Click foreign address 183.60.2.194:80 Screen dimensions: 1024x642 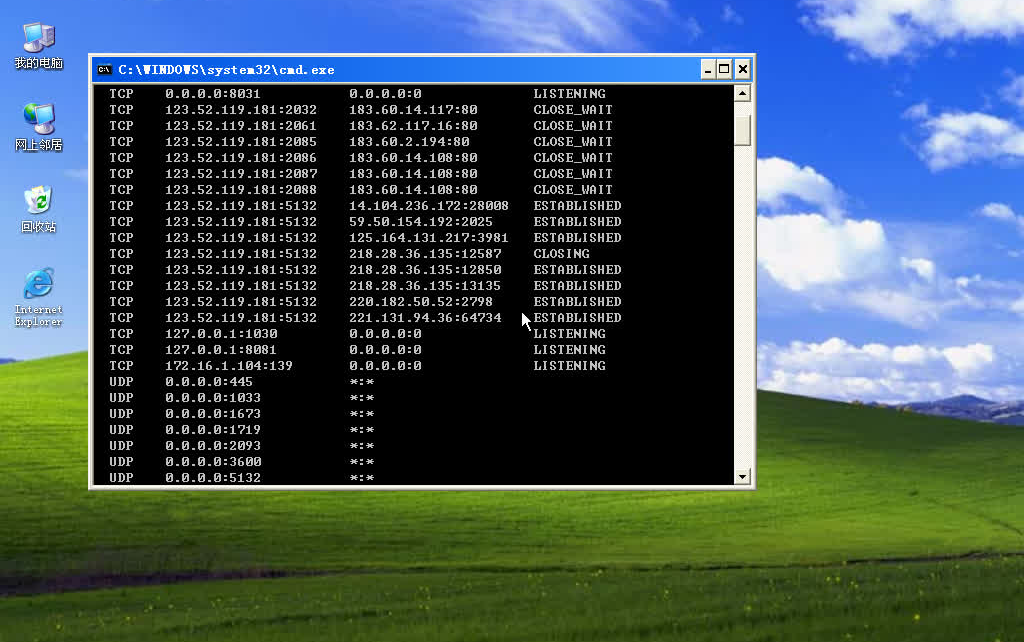click(409, 142)
